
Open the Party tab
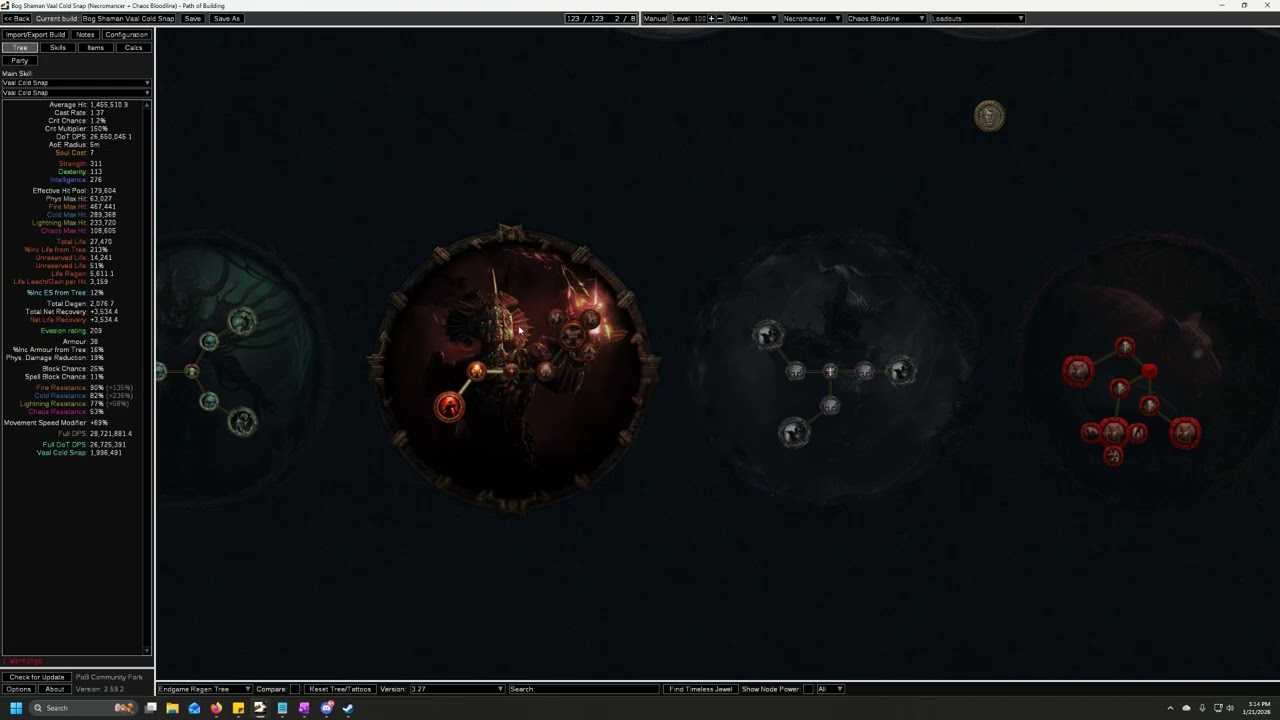pos(20,61)
